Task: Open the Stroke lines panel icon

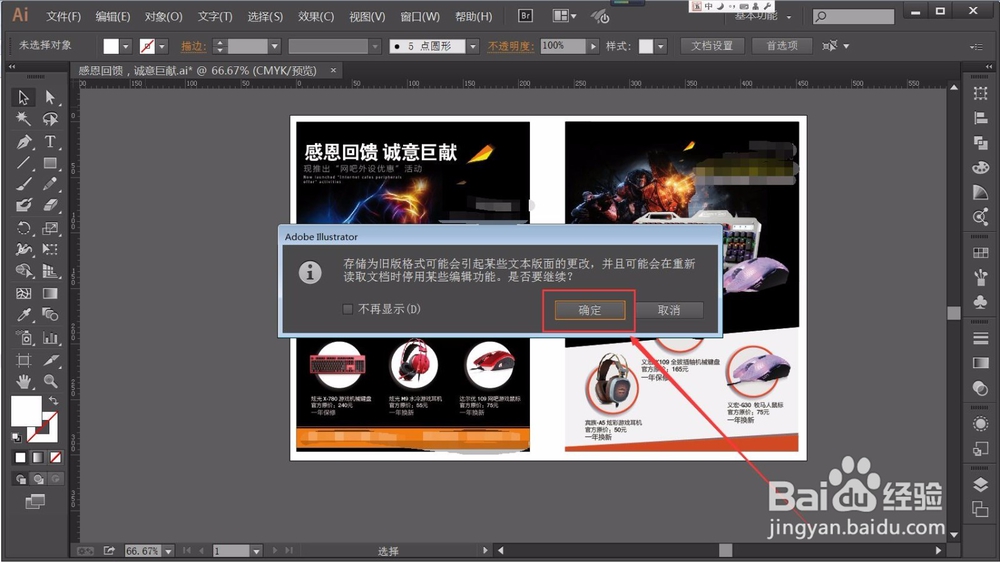Action: (980, 338)
